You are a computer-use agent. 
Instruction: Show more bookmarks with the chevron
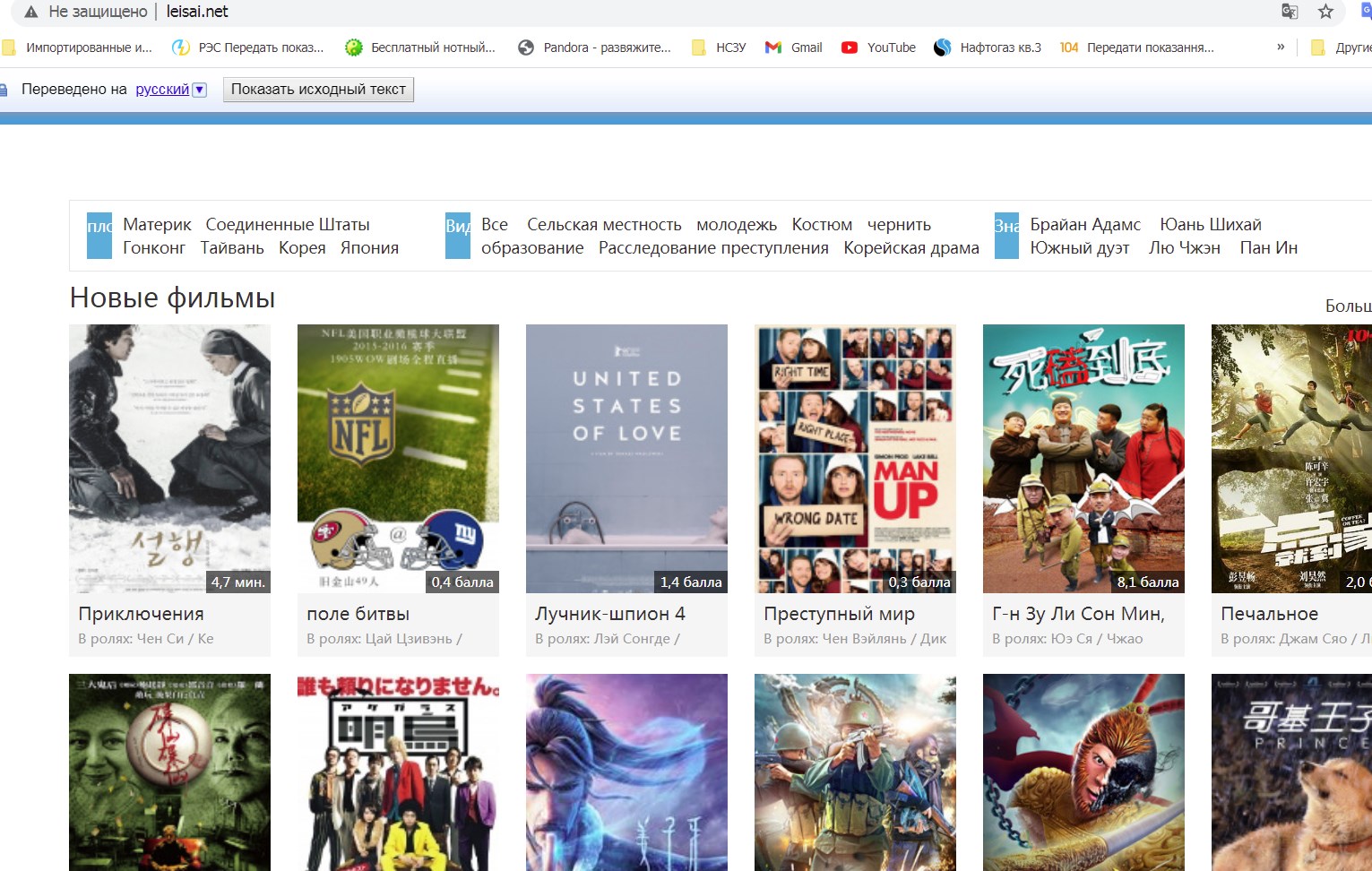click(1281, 47)
